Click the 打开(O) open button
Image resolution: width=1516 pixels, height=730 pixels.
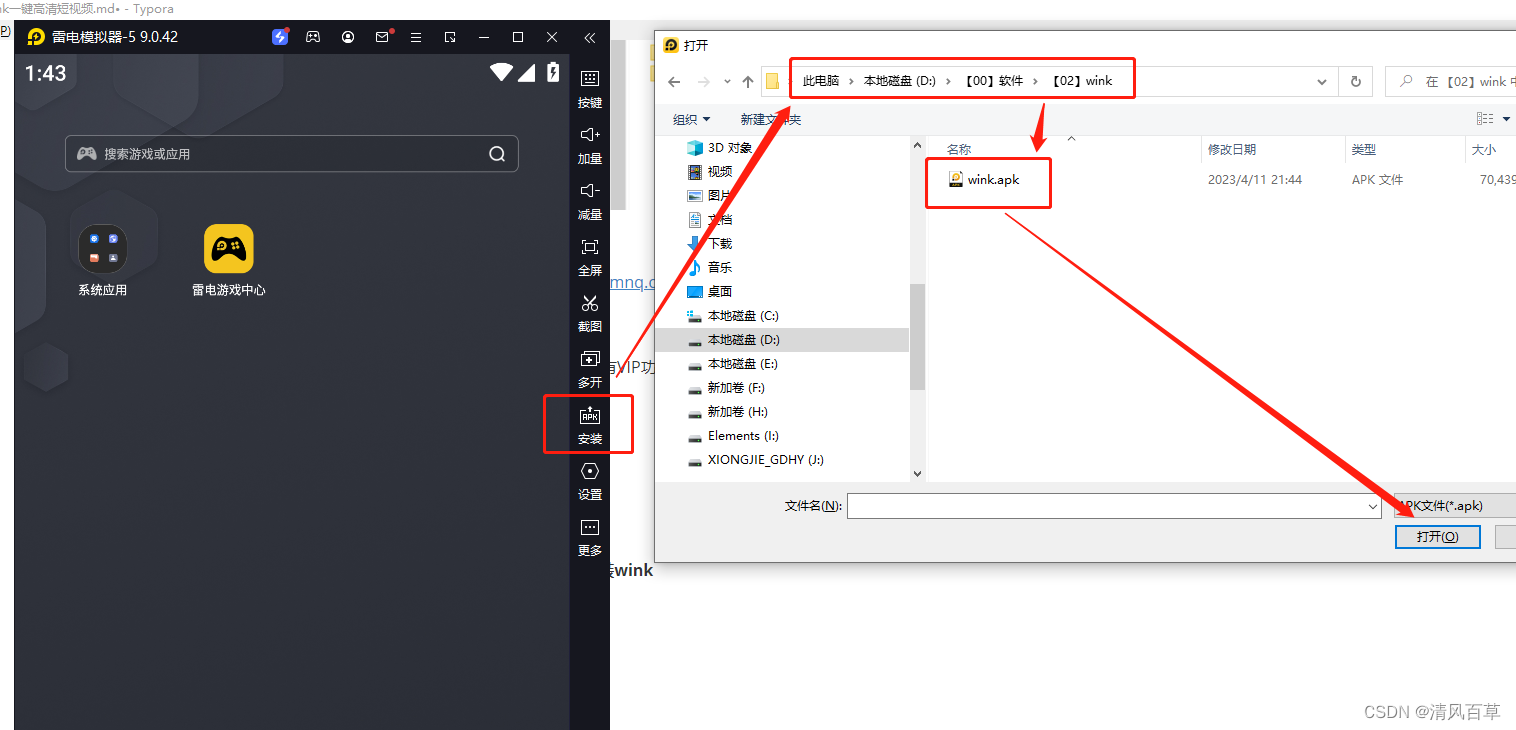point(1438,537)
